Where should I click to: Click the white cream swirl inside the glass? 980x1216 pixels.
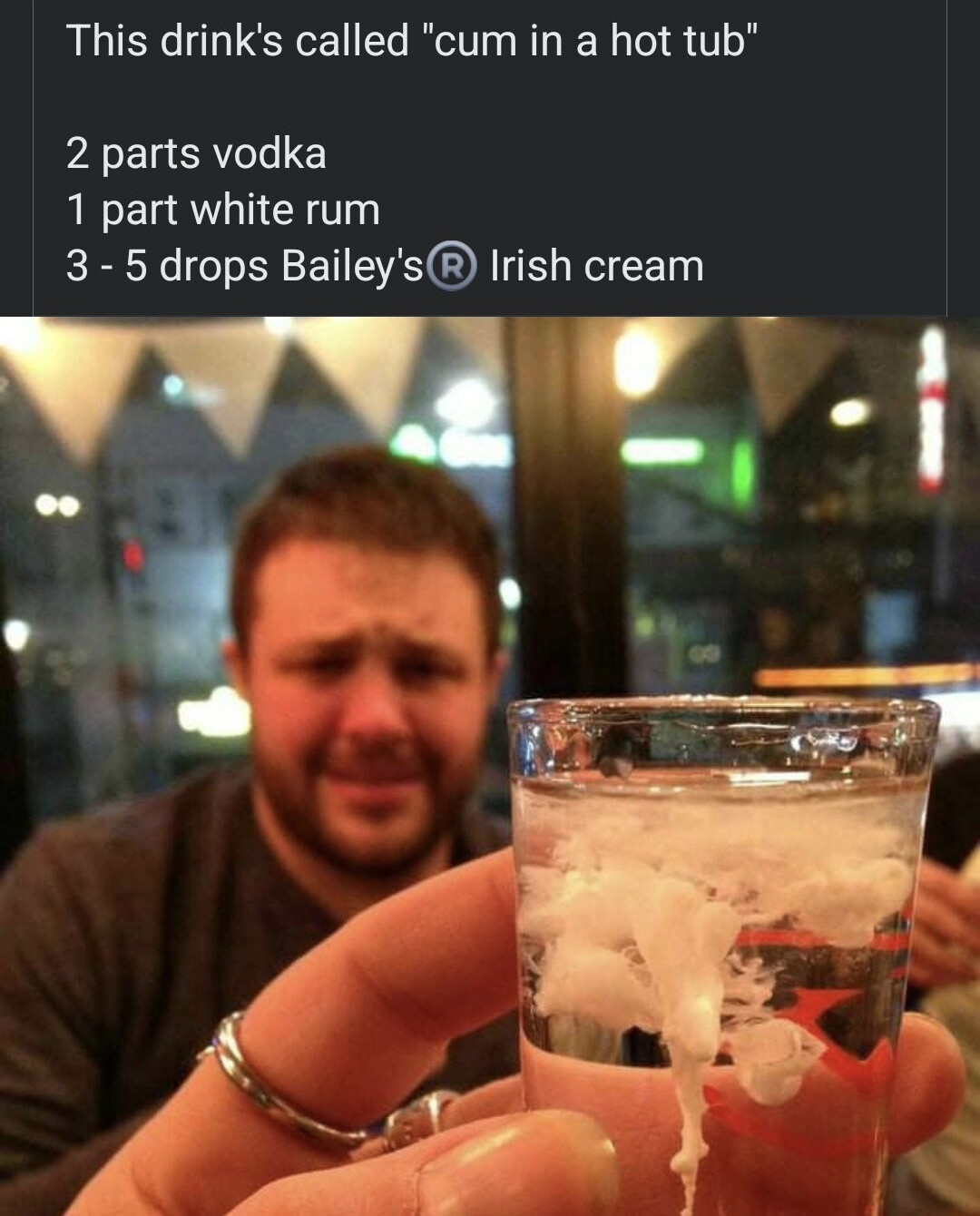[x=699, y=935]
